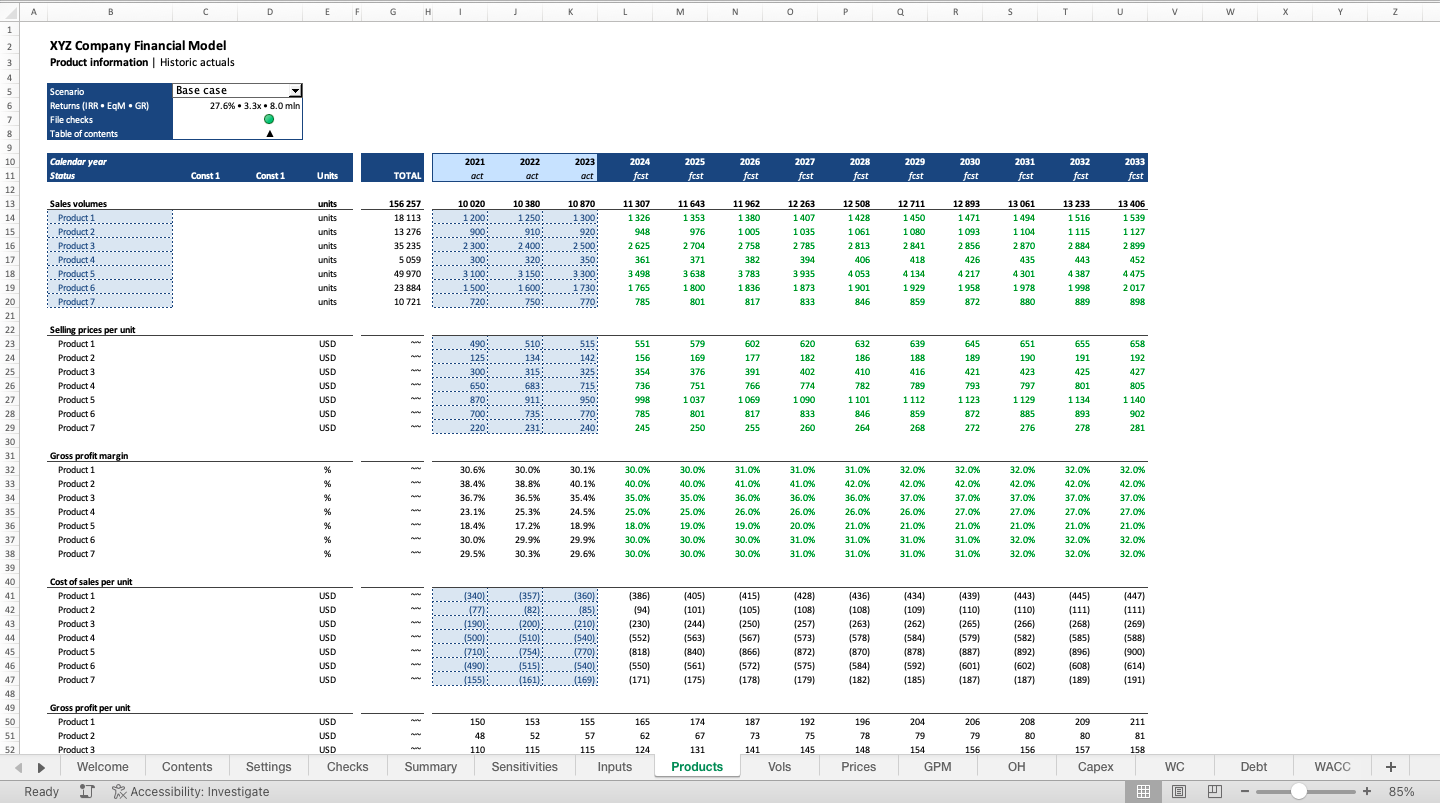
Task: Click the green File checks indicator
Action: [269, 119]
